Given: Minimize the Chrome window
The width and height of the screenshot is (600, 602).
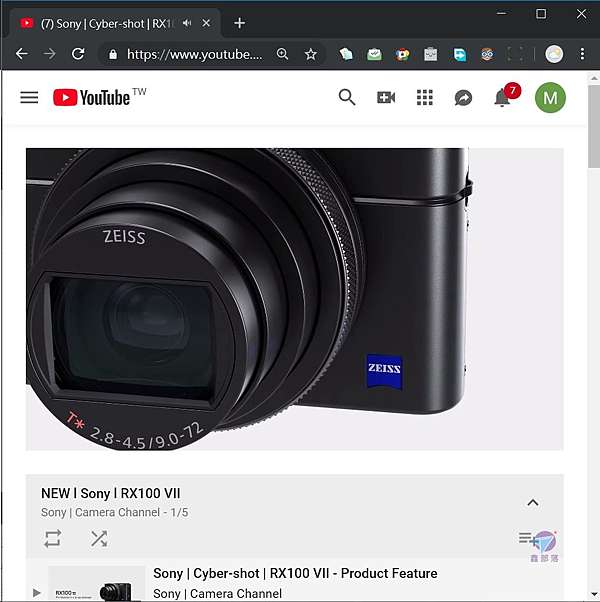Looking at the screenshot, I should pos(501,14).
